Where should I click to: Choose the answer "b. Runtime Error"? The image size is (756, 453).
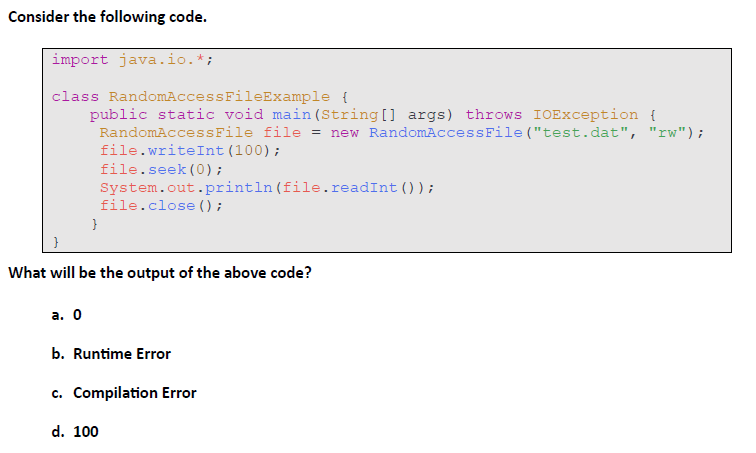coord(111,353)
